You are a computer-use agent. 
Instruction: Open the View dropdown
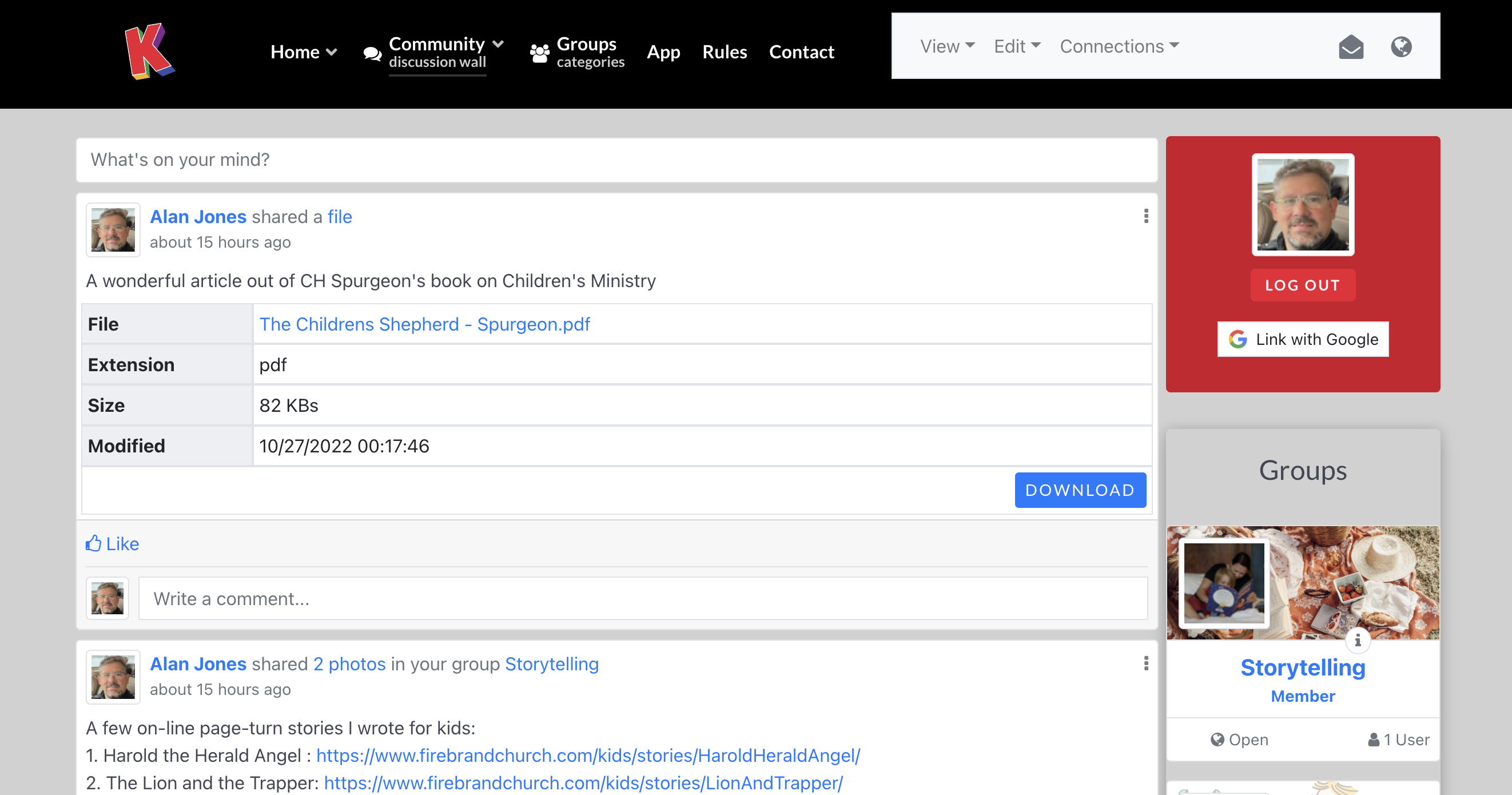pyautogui.click(x=947, y=46)
